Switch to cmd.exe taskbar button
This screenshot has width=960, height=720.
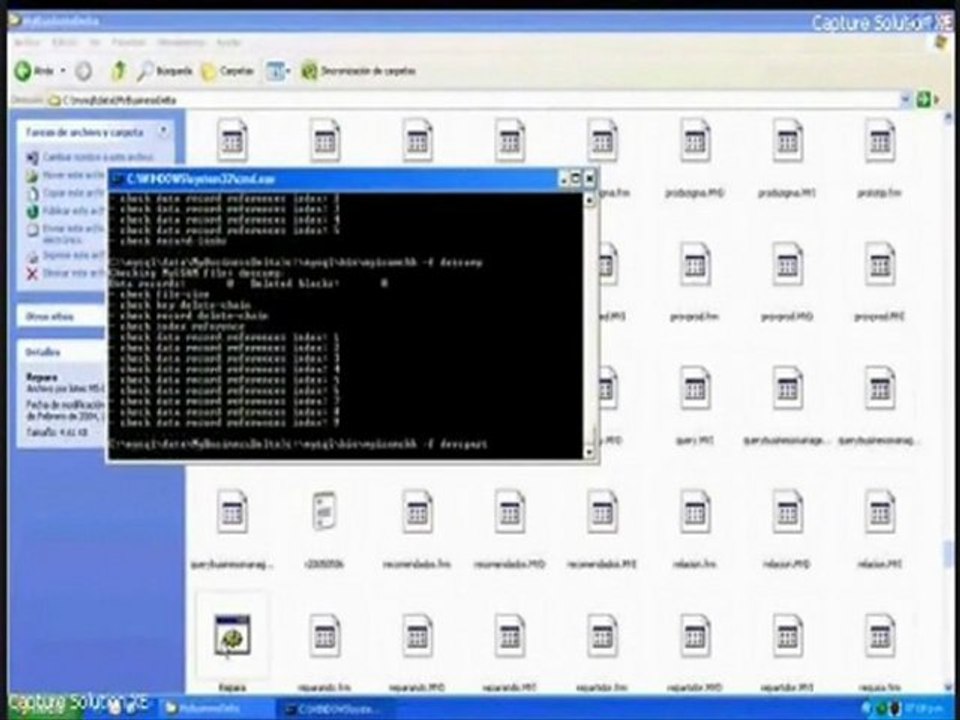pos(334,709)
